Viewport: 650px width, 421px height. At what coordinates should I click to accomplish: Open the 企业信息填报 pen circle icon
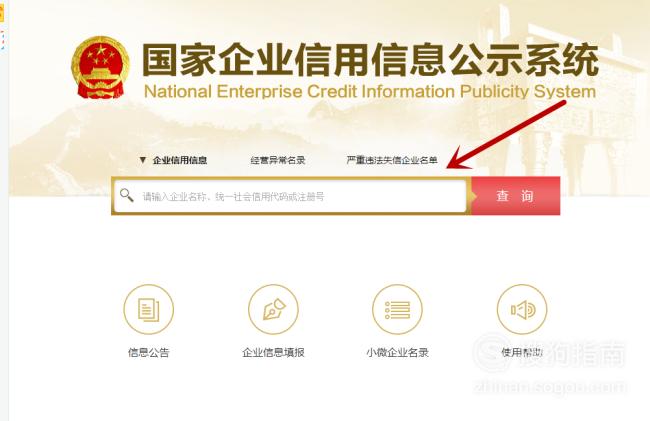273,310
